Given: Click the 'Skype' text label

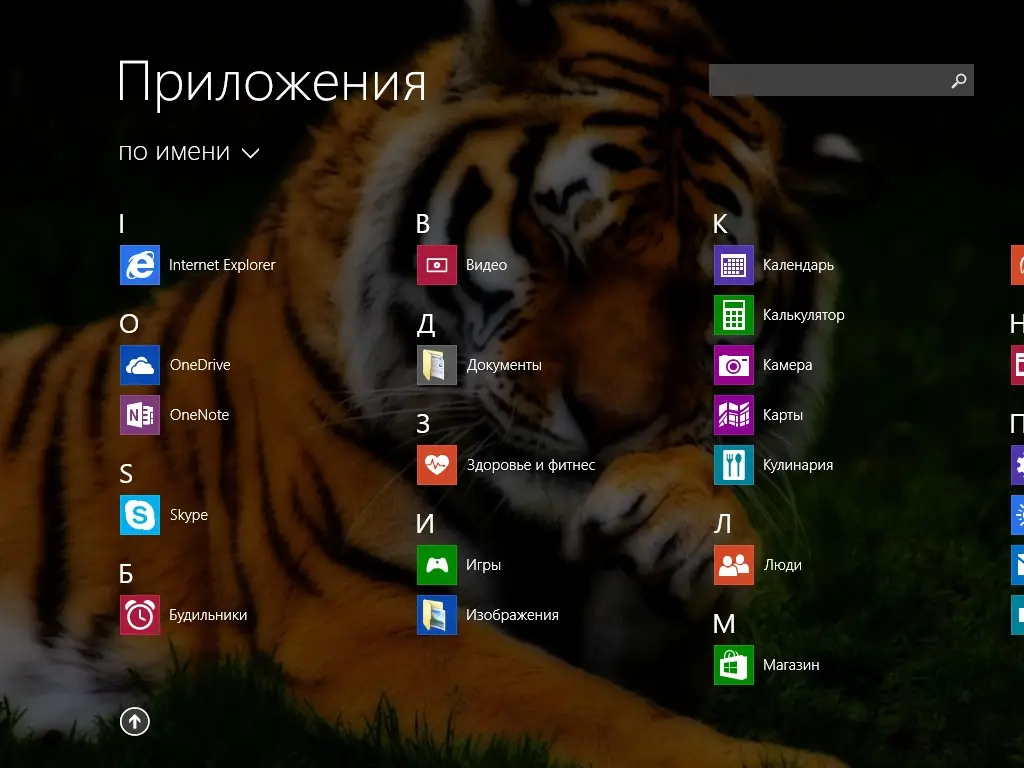Looking at the screenshot, I should [x=189, y=515].
